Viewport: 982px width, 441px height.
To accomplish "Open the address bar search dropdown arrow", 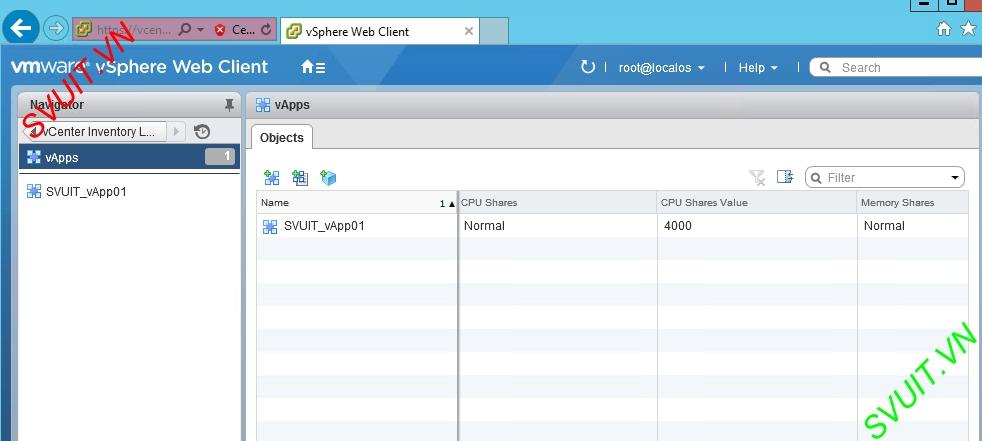I will pos(200,29).
